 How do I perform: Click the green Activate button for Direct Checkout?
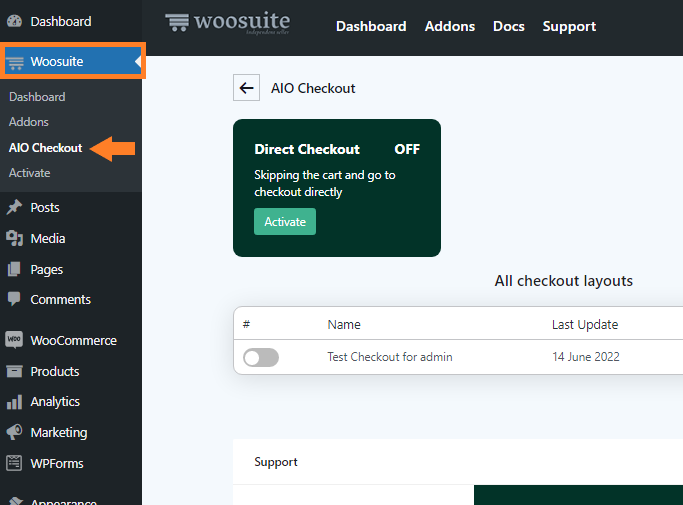pyautogui.click(x=285, y=222)
